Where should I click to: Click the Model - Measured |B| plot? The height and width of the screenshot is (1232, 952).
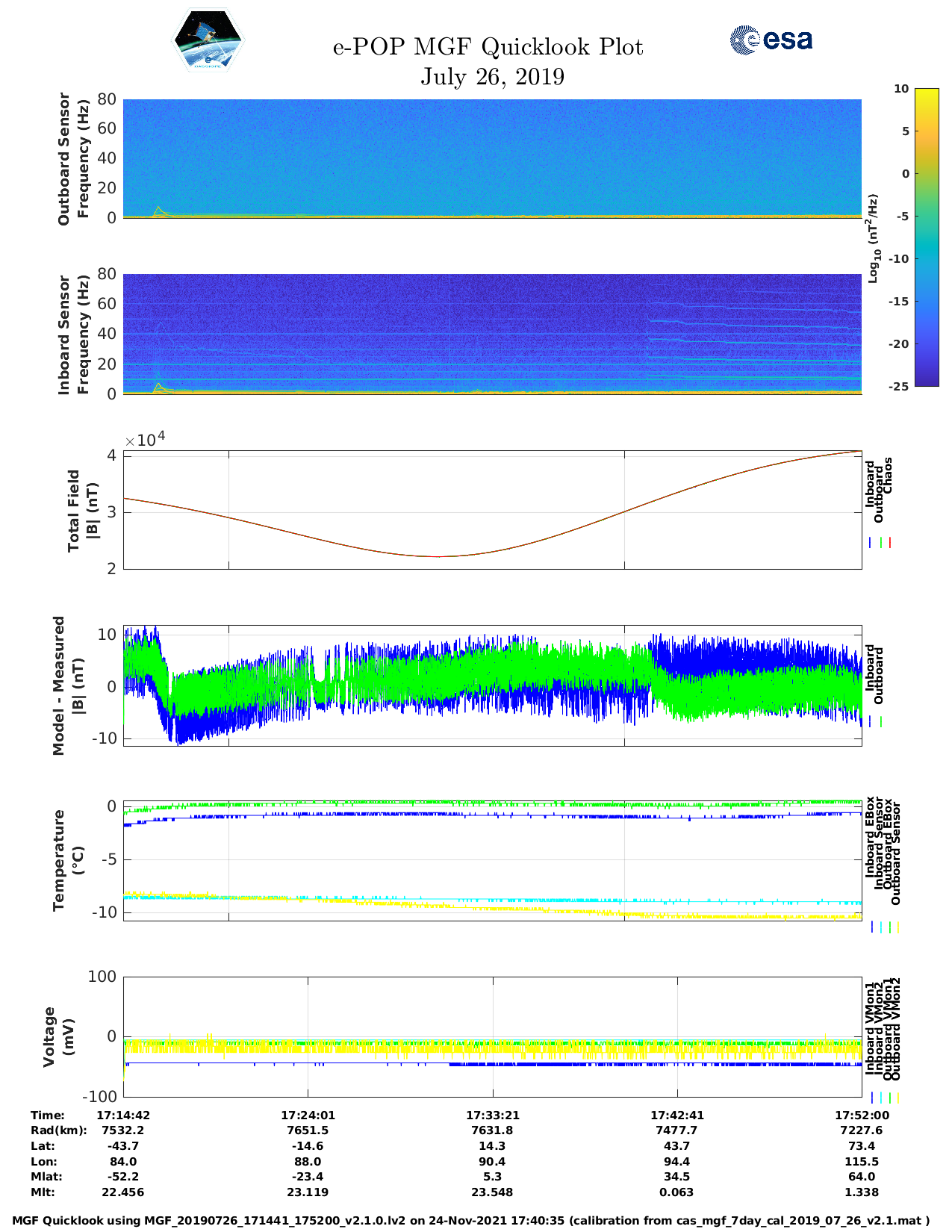point(492,685)
